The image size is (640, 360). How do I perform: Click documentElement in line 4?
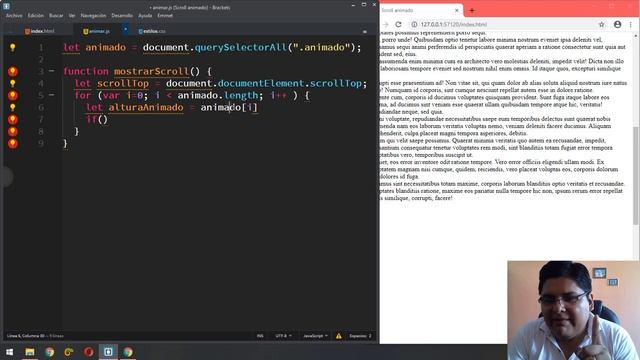(x=261, y=83)
